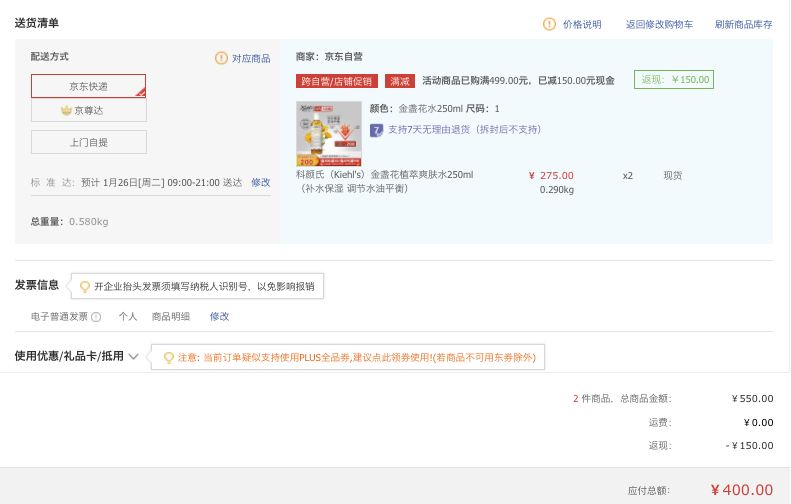Click the lightbulb icon in PLUS coupon notice
This screenshot has height=504, width=791.
point(168,358)
